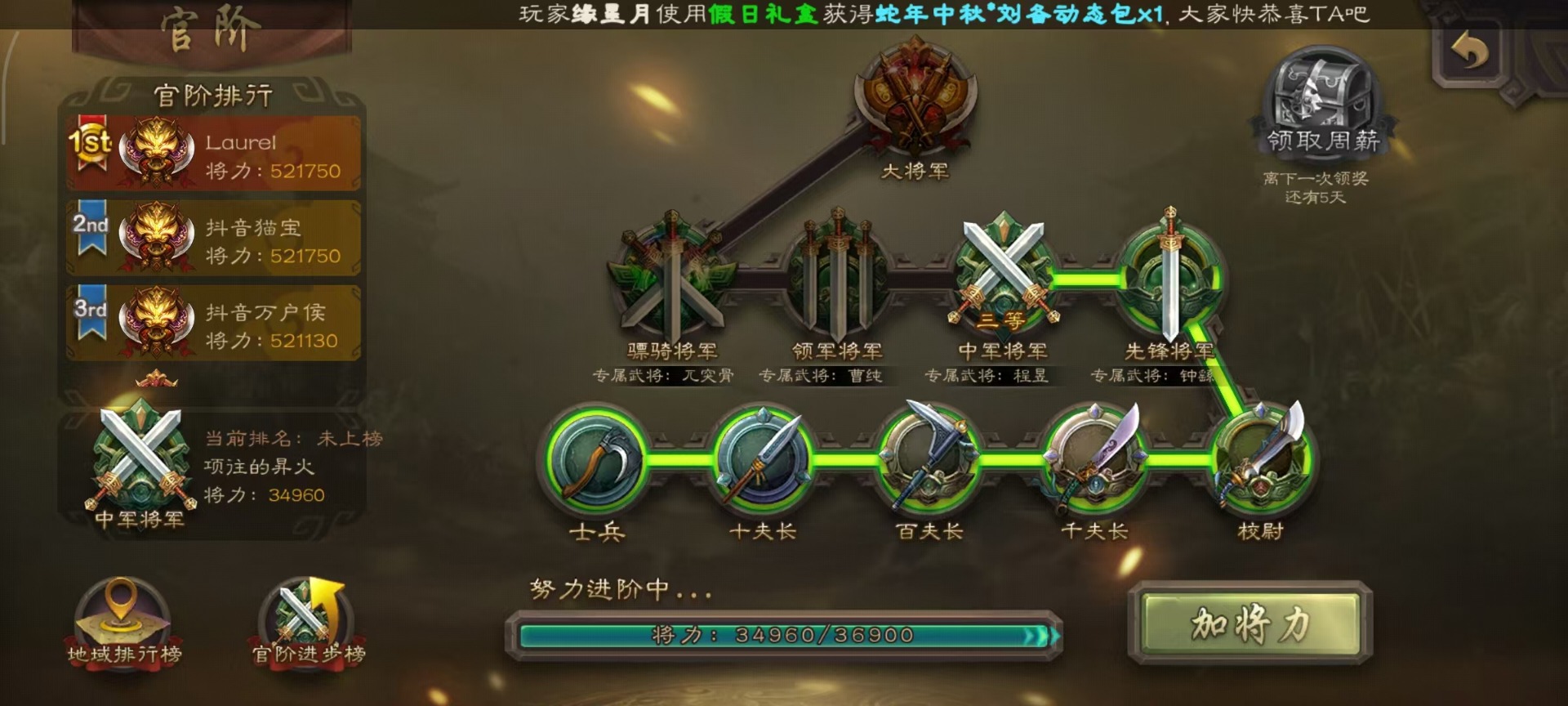Expand the ranking list arrow below third place
This screenshot has height=706, width=1568.
coord(157,378)
